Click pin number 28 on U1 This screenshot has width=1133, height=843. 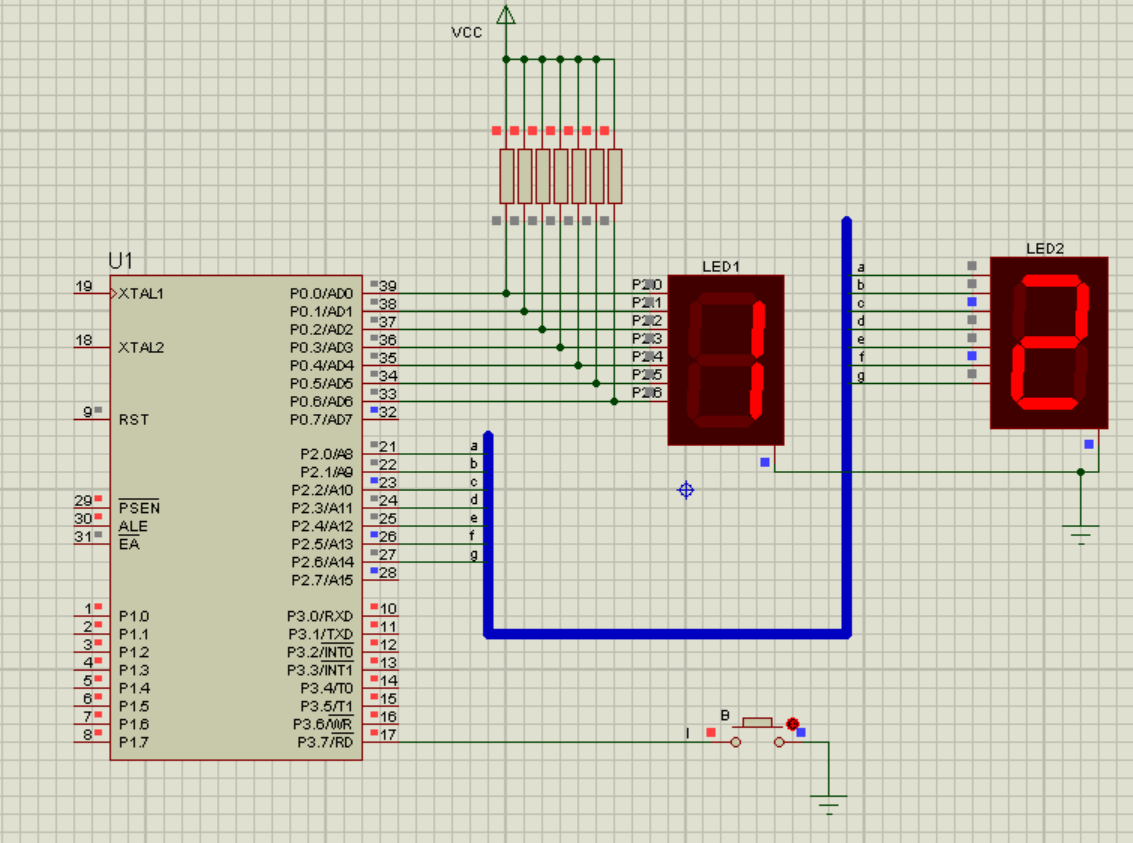click(x=388, y=572)
